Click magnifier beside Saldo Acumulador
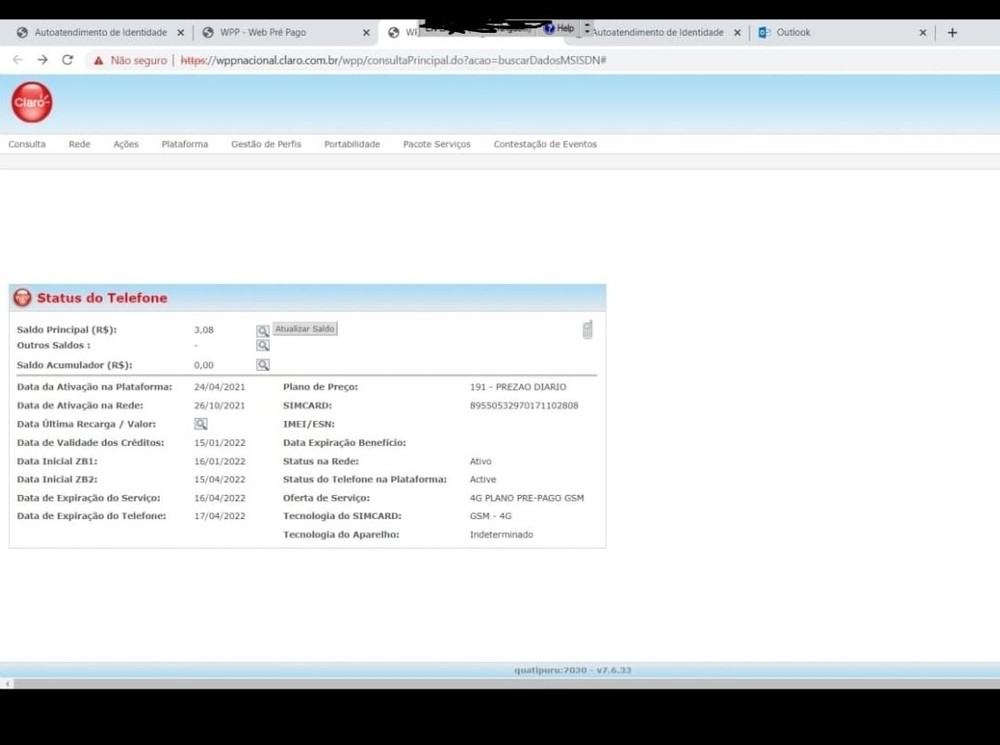 coord(262,365)
